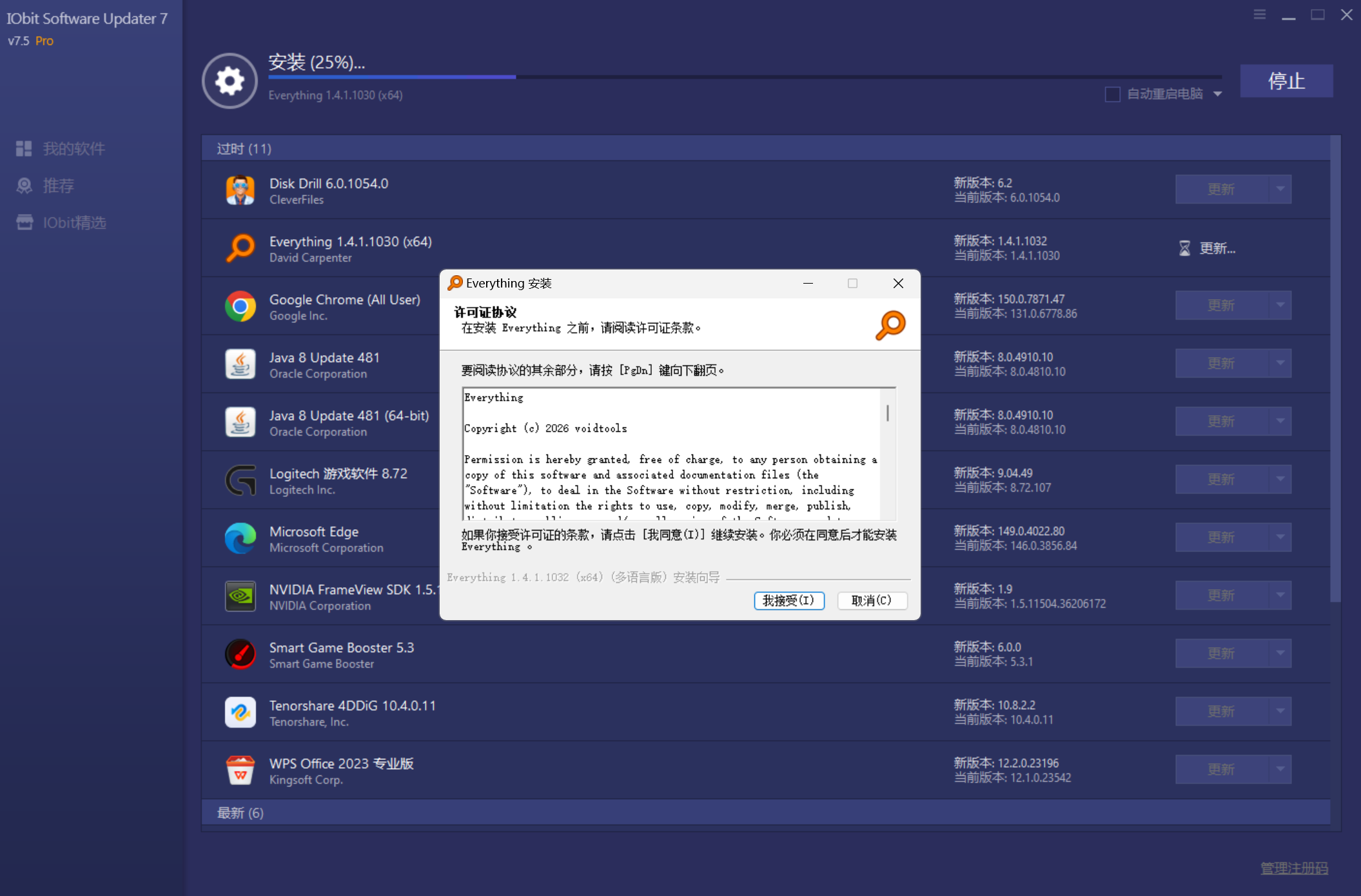
Task: Click the Microsoft Edge icon
Action: coord(240,538)
